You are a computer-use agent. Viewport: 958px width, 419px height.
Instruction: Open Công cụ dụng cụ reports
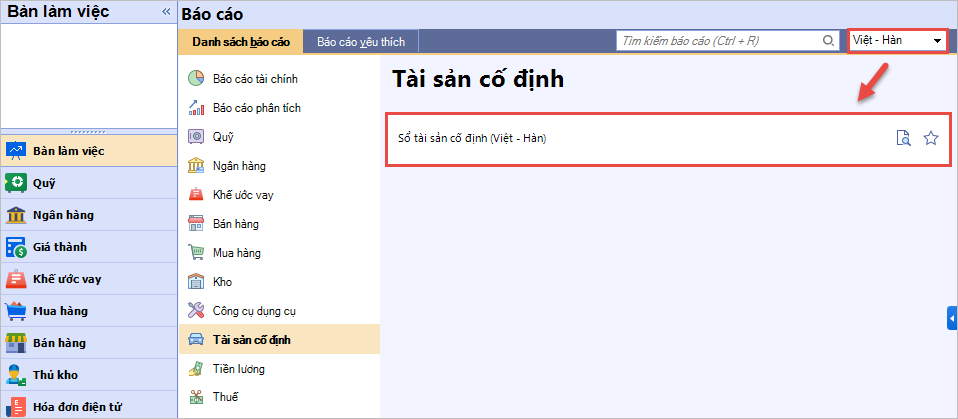tap(254, 311)
